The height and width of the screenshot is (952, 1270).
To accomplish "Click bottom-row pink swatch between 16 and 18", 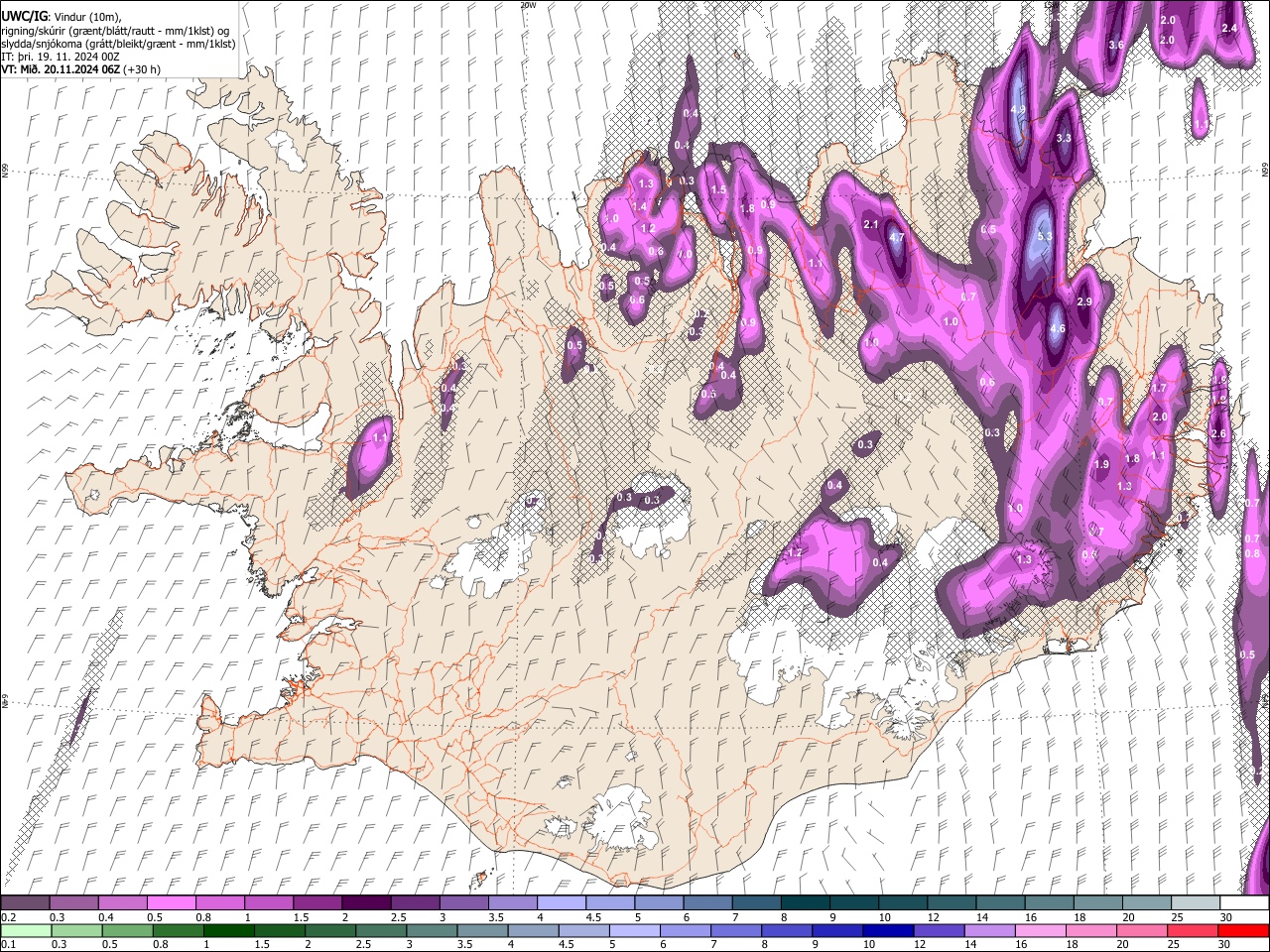I will coord(1039,930).
